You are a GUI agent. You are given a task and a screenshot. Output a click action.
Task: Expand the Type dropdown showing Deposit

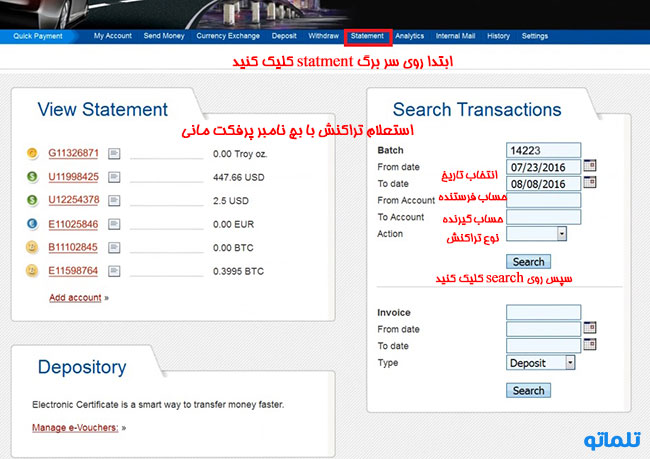(x=541, y=363)
